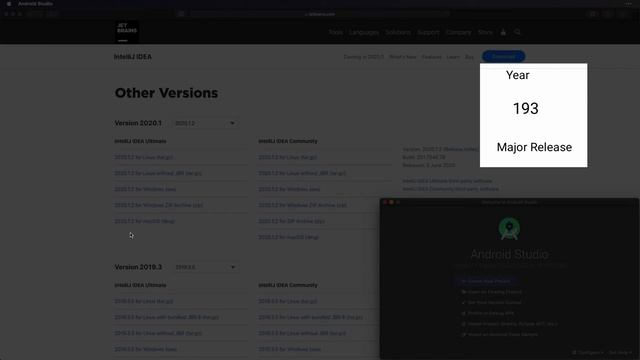Download Ultimate 2020.1.2 for Linux without JBR
Screen dimensions: 640x360
pos(158,173)
